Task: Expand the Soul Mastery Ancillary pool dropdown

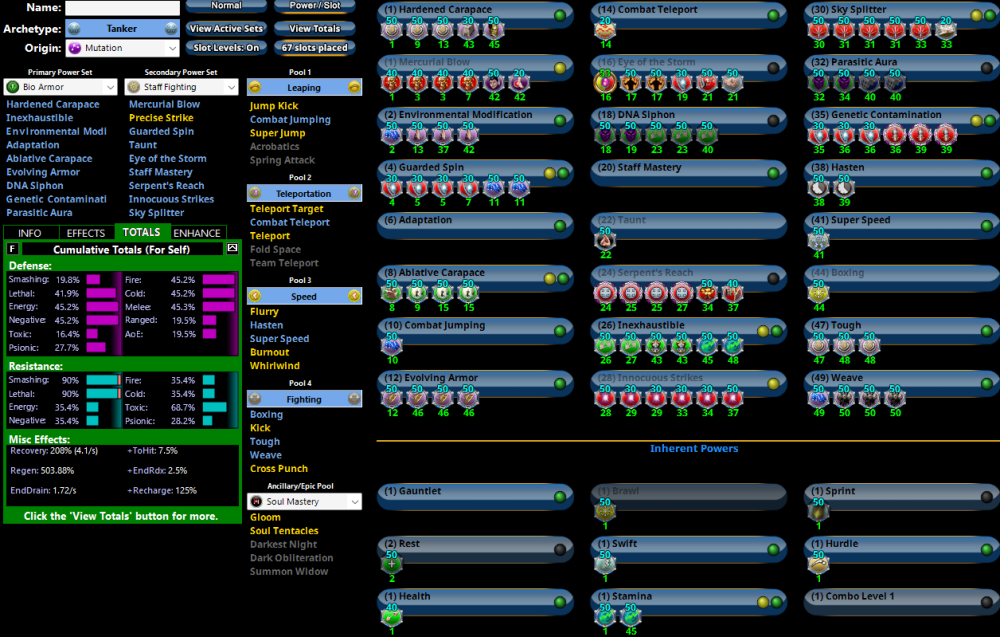Action: [304, 501]
